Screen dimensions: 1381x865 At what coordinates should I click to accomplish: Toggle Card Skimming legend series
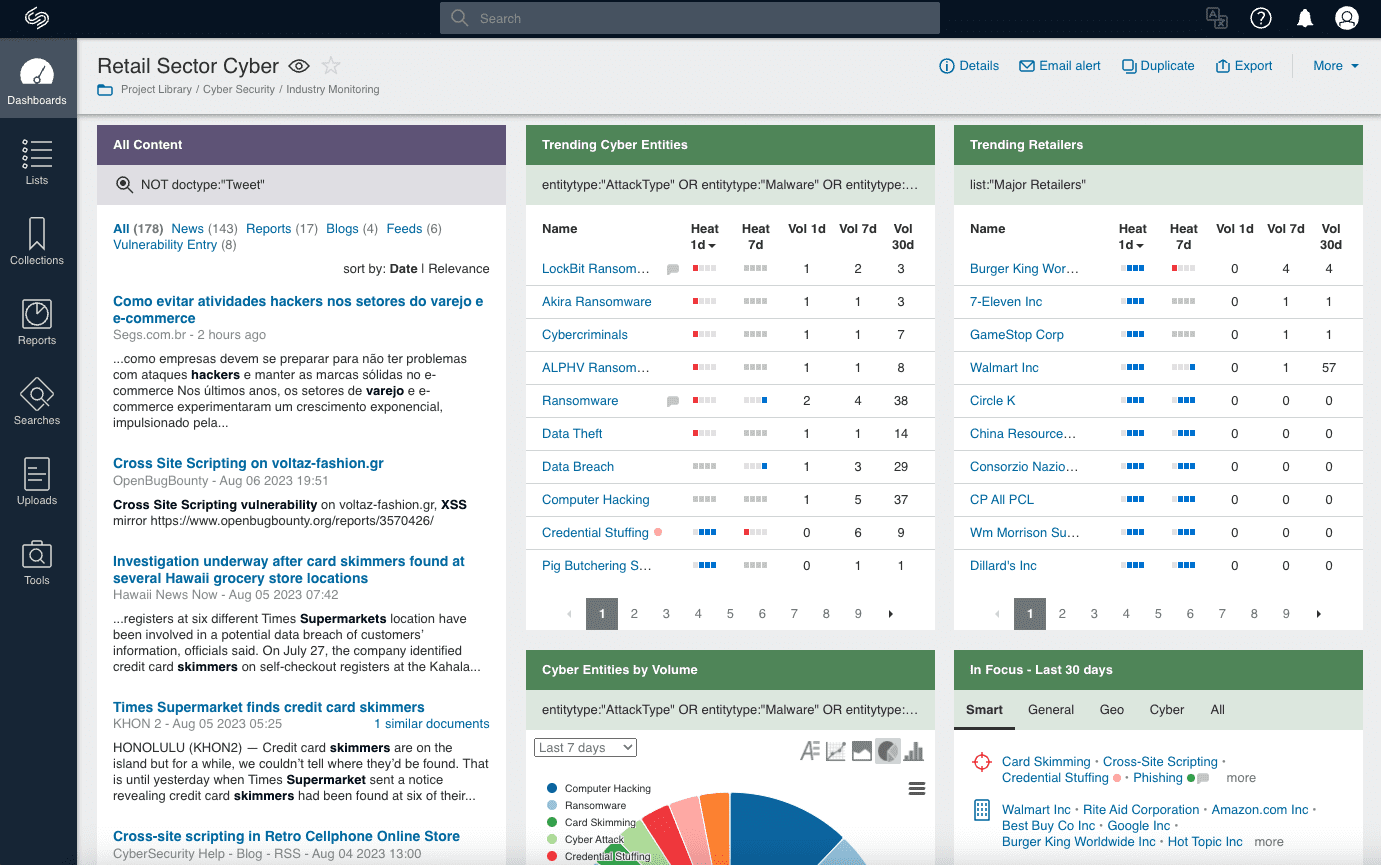pos(591,822)
